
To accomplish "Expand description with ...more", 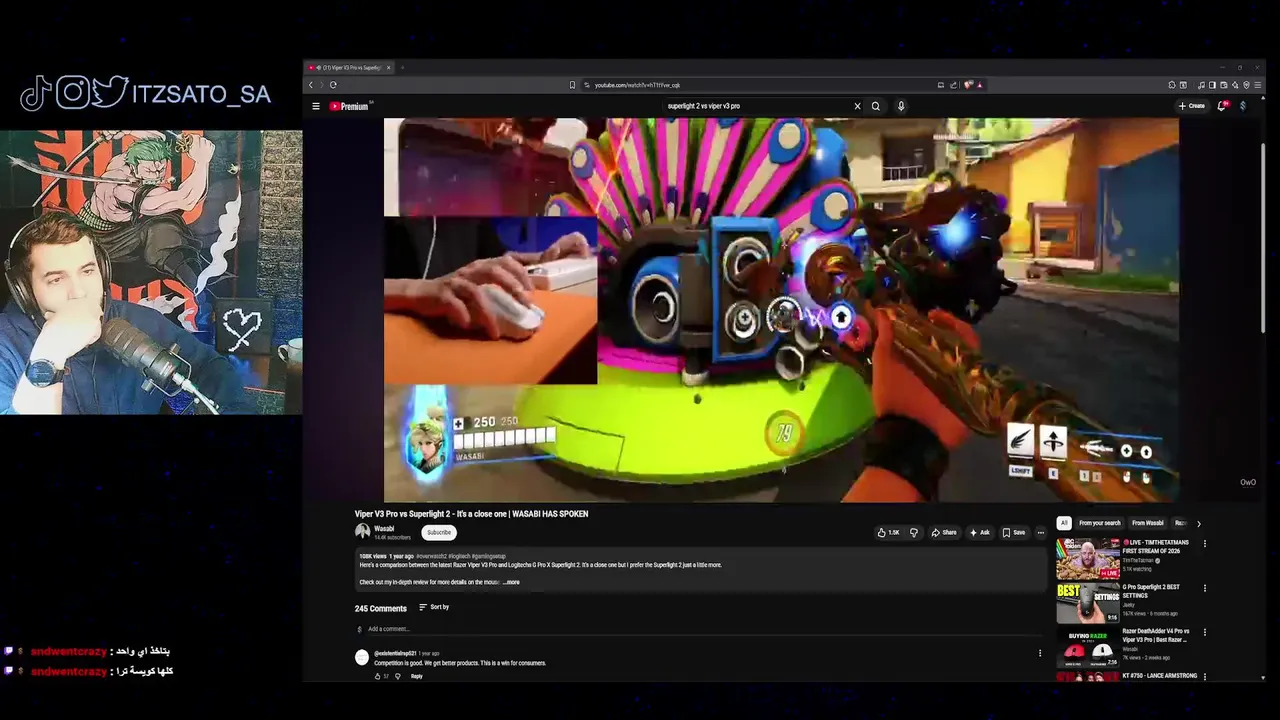I will point(511,582).
